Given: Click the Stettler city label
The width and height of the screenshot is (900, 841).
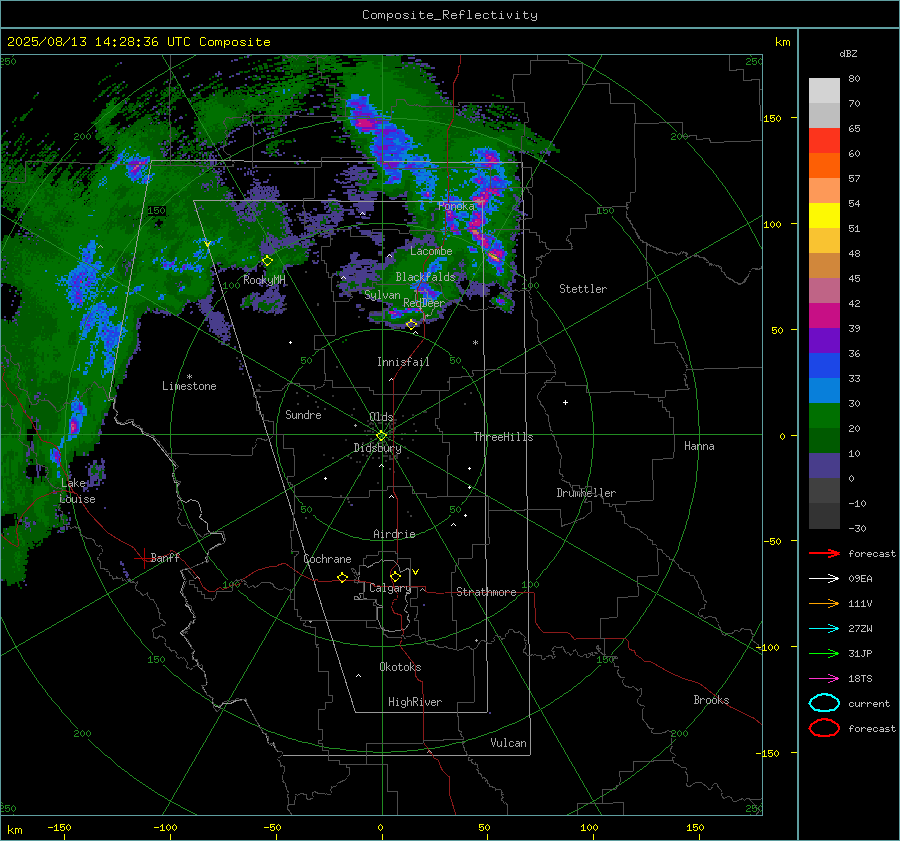Looking at the screenshot, I should tap(583, 289).
